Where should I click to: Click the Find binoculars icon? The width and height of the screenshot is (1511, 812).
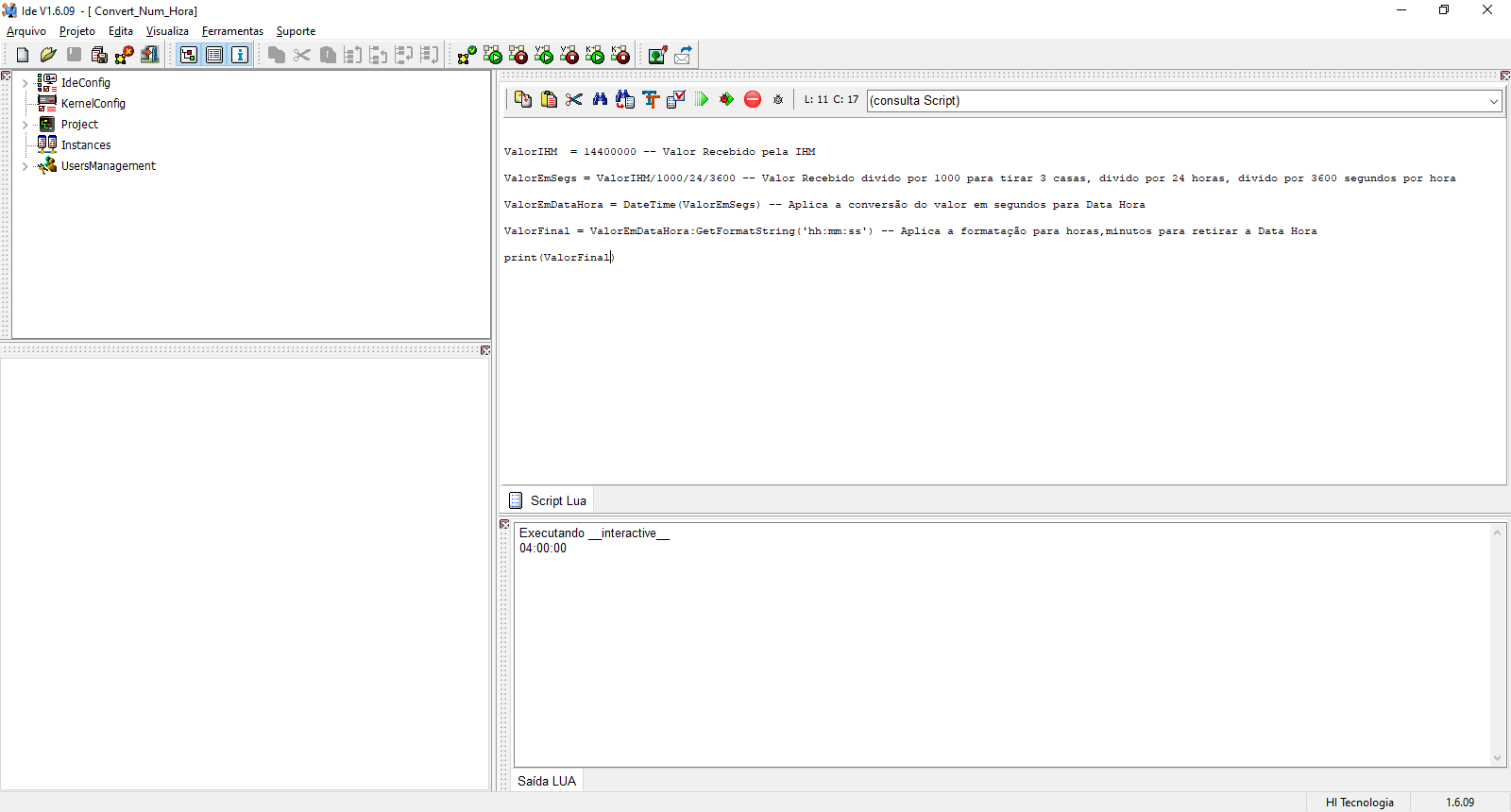pos(600,99)
